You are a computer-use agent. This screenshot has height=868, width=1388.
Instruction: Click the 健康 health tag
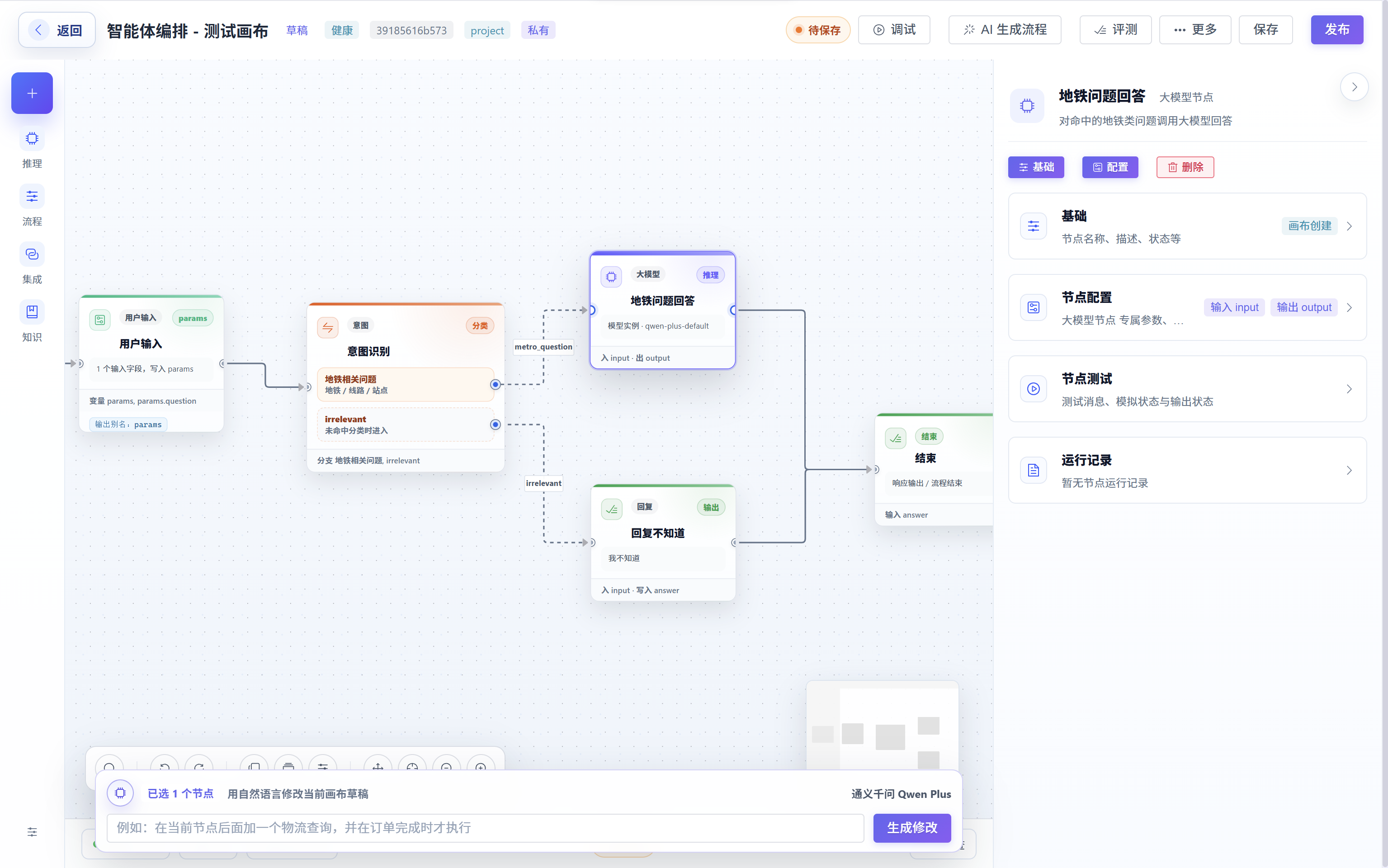point(342,30)
